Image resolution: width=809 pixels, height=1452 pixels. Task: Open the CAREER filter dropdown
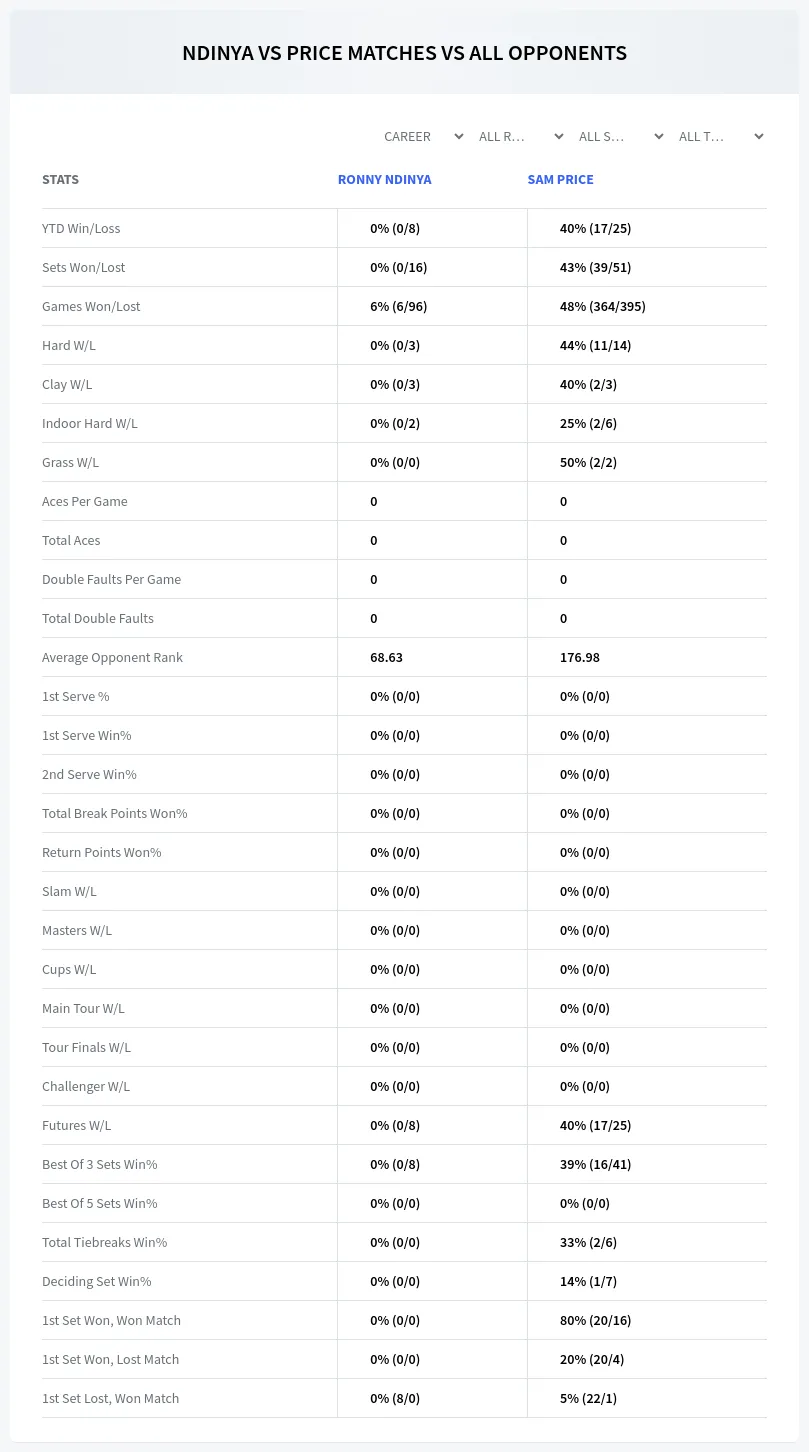(422, 136)
